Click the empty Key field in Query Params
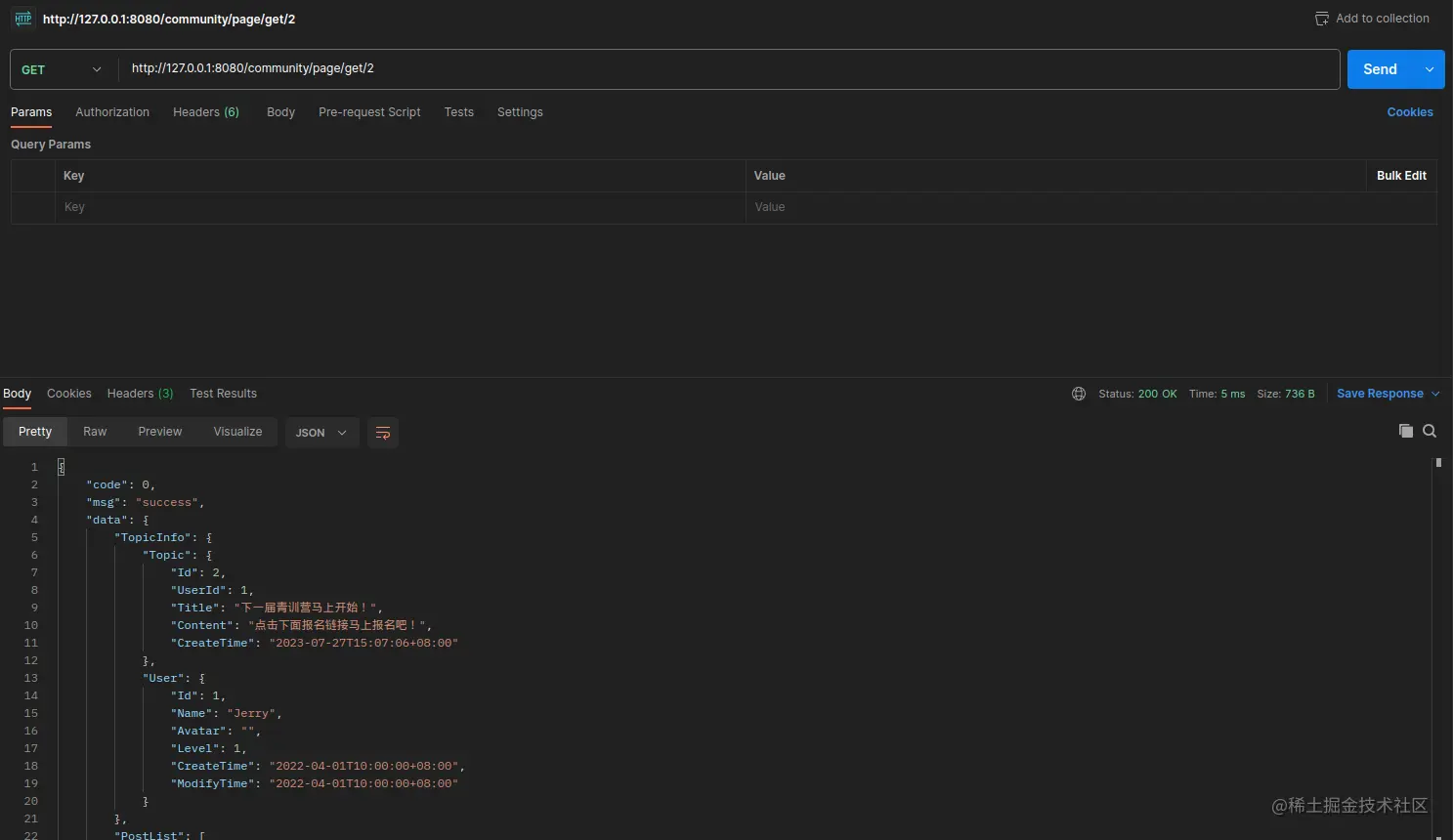Viewport: 1453px width, 840px height. (x=401, y=207)
